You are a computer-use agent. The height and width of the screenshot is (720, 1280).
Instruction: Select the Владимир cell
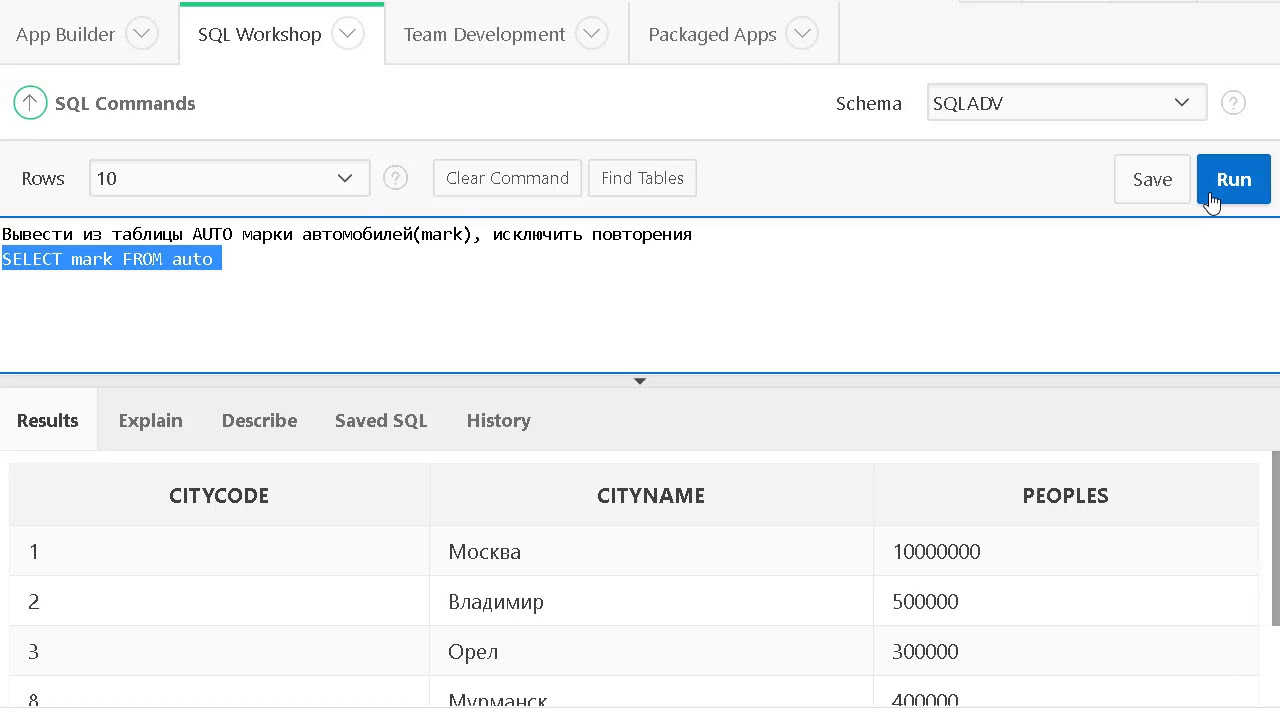click(651, 601)
